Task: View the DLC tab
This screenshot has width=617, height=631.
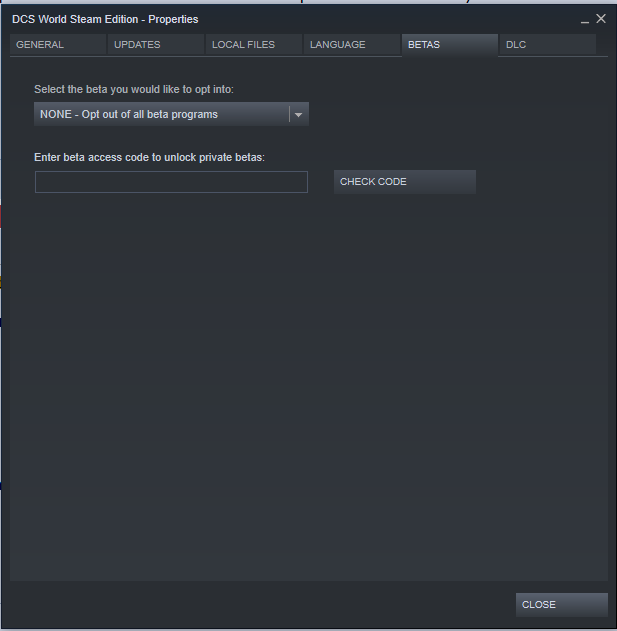Action: tap(547, 45)
